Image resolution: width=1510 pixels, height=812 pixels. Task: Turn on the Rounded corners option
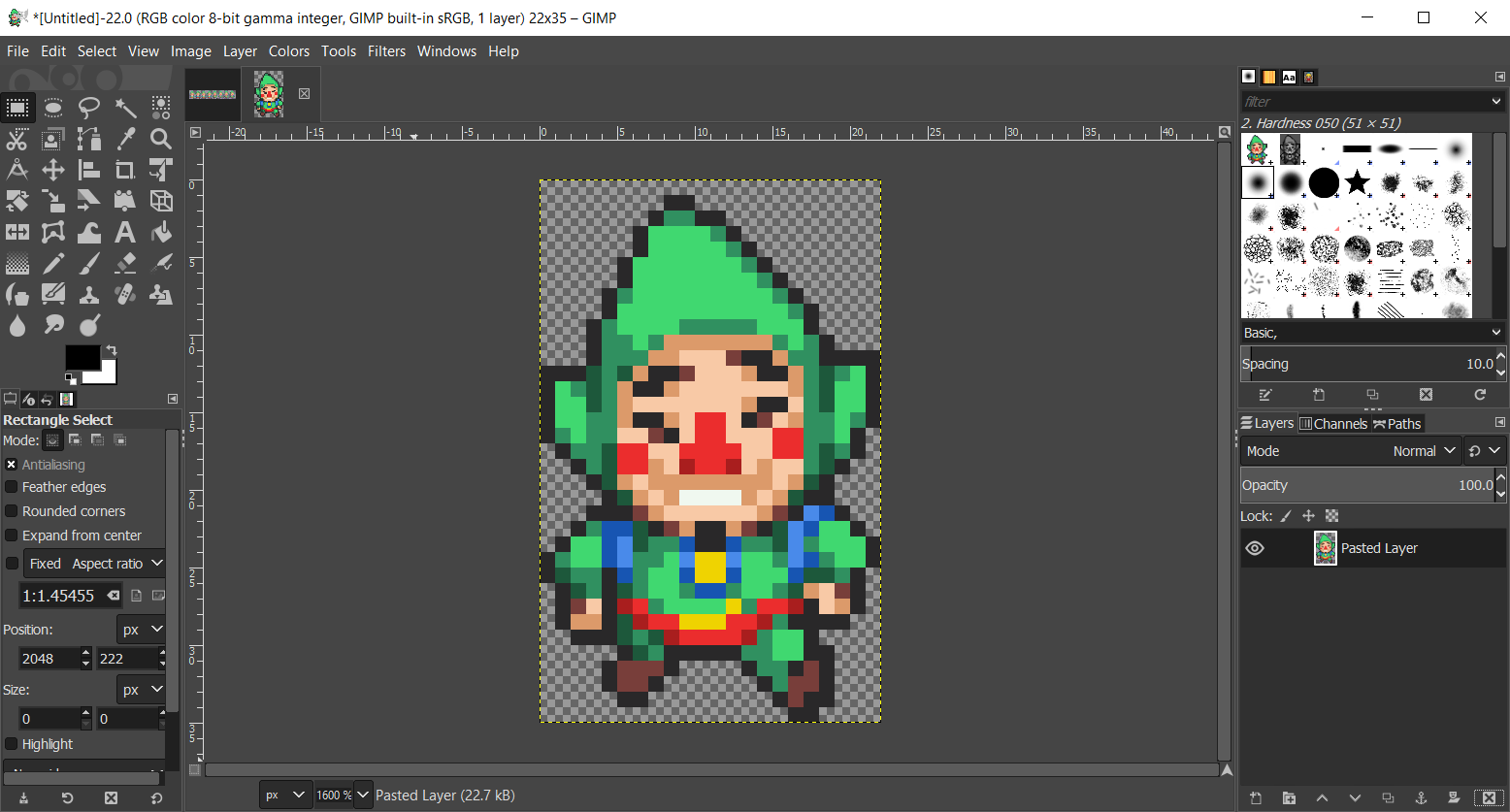[x=12, y=511]
